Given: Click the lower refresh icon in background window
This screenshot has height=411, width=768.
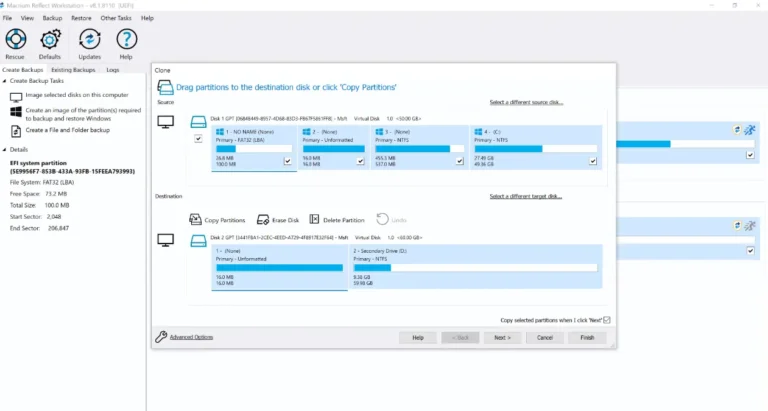Looking at the screenshot, I should [737, 225].
